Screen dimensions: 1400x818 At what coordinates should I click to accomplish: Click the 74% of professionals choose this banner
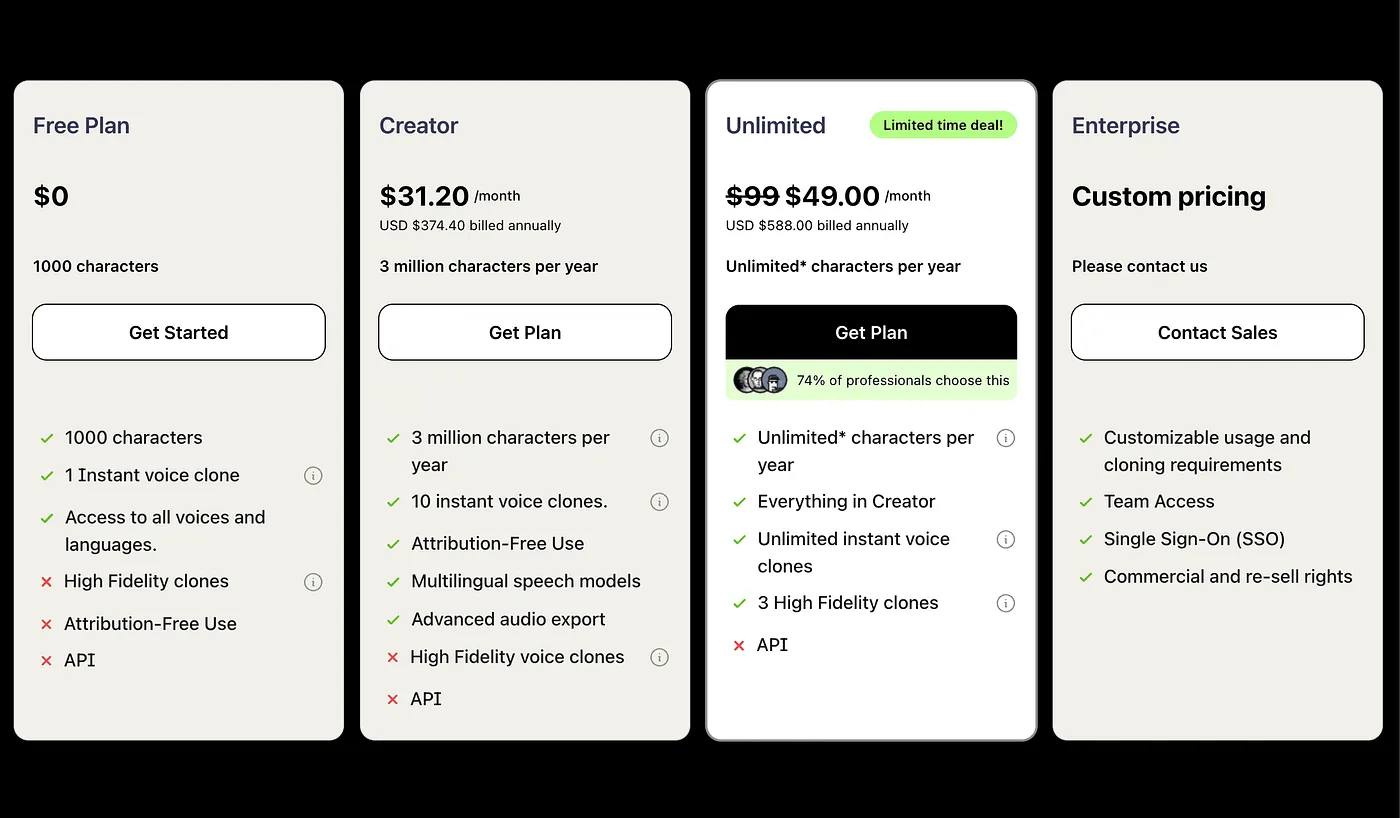click(x=871, y=380)
